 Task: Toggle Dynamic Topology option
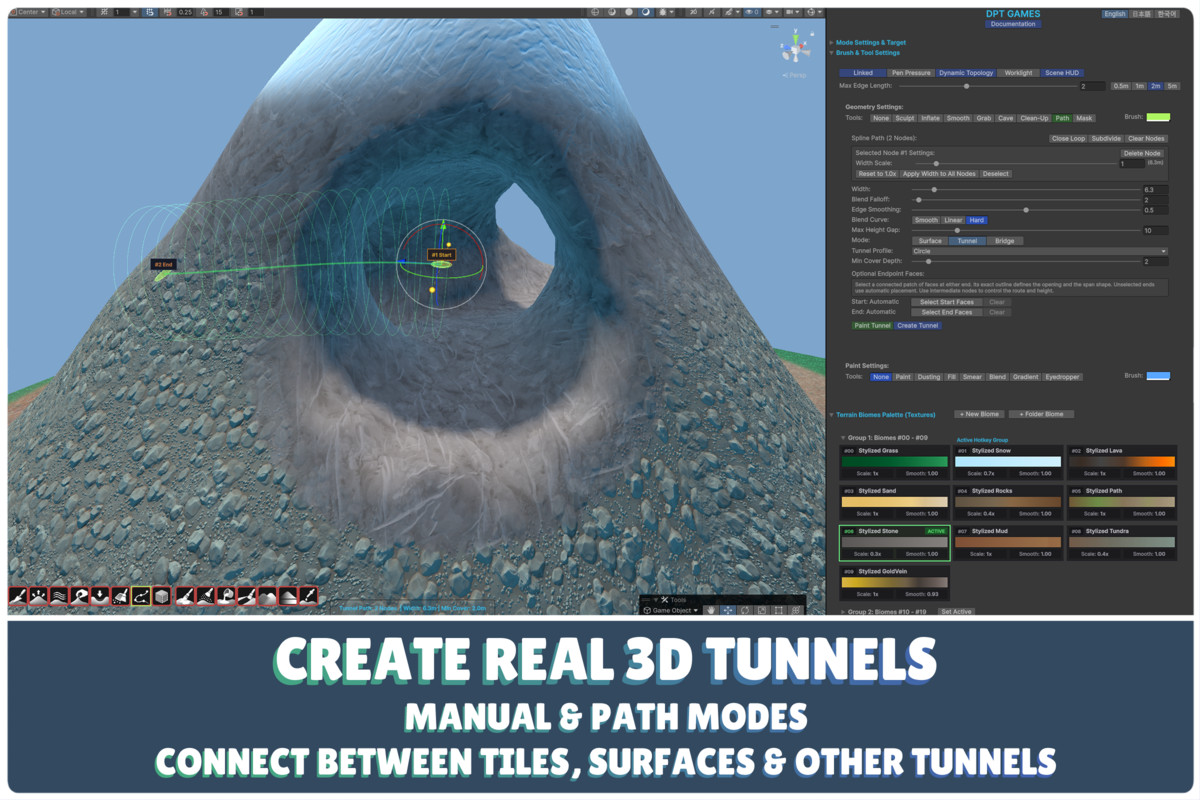[x=966, y=73]
